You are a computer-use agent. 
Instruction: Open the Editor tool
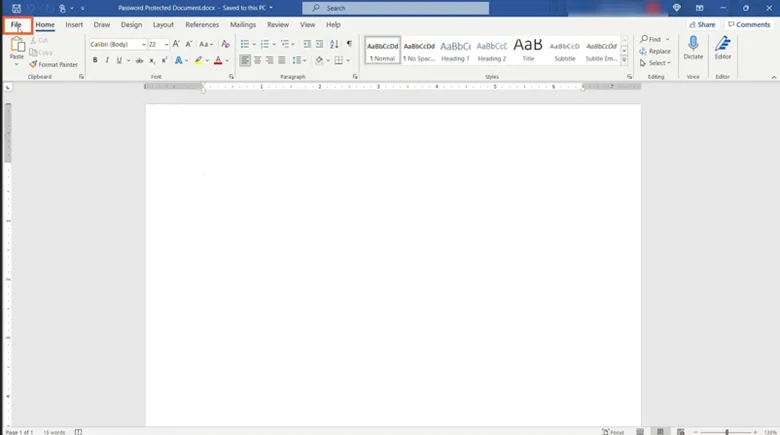point(723,48)
